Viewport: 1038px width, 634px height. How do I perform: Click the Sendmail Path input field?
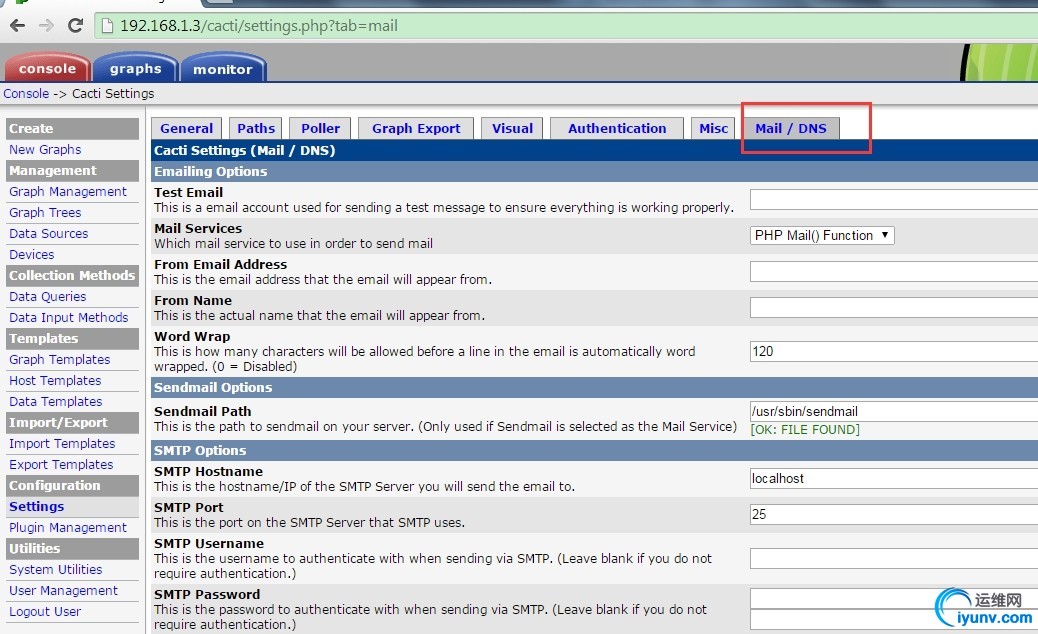[894, 411]
